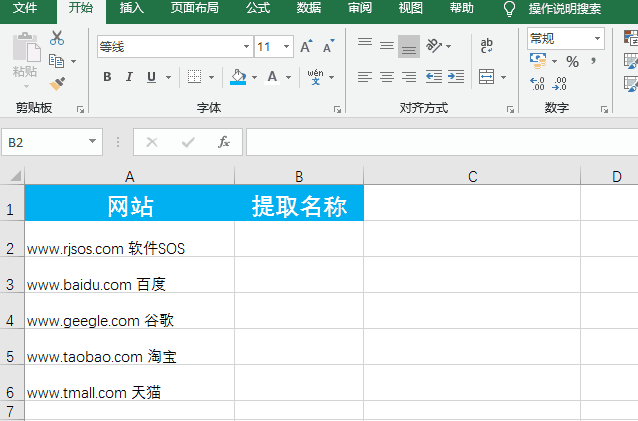Open alignment dialog launcher in 对齐方式 group

coord(510,109)
